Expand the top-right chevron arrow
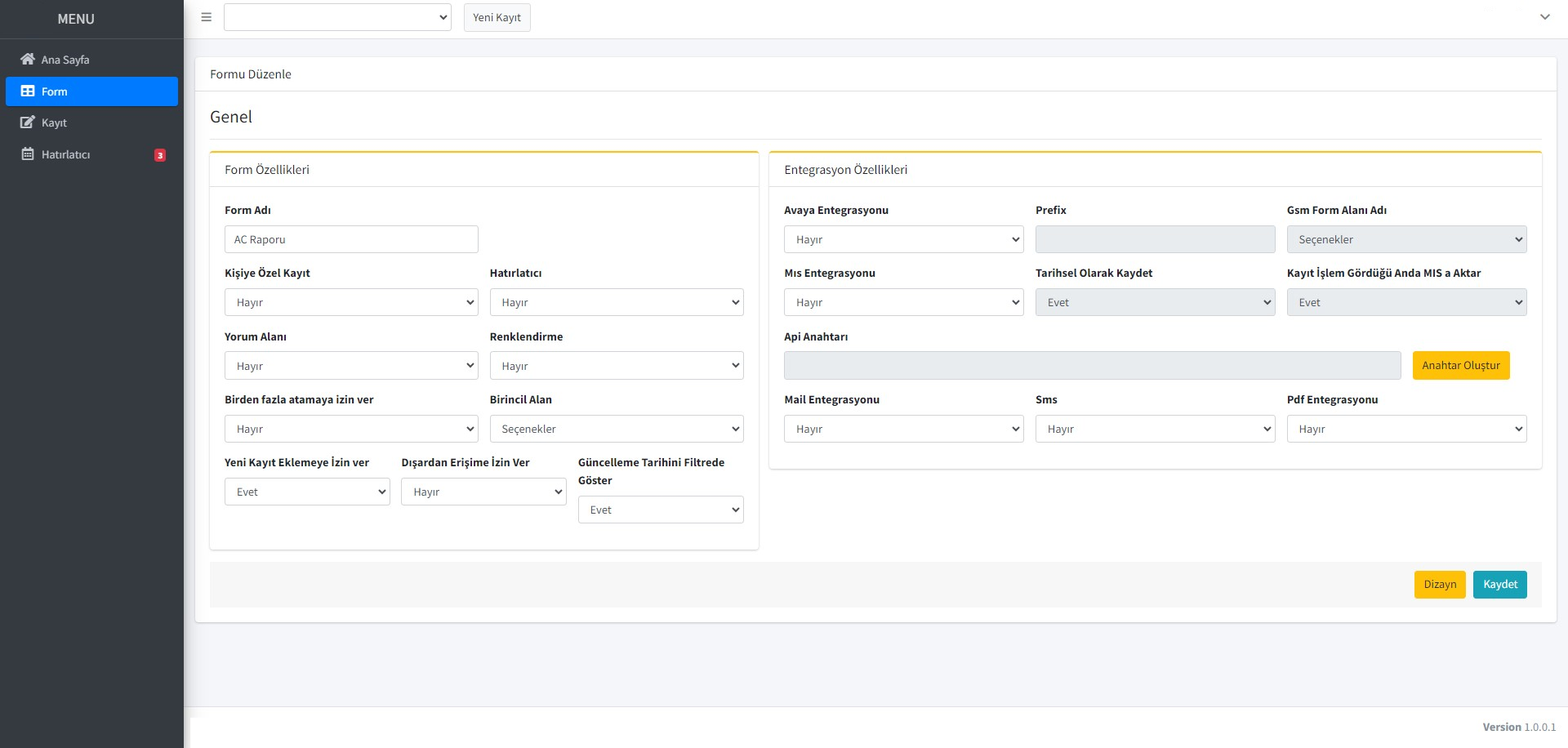Viewport: 1568px width, 748px height. click(x=1544, y=17)
